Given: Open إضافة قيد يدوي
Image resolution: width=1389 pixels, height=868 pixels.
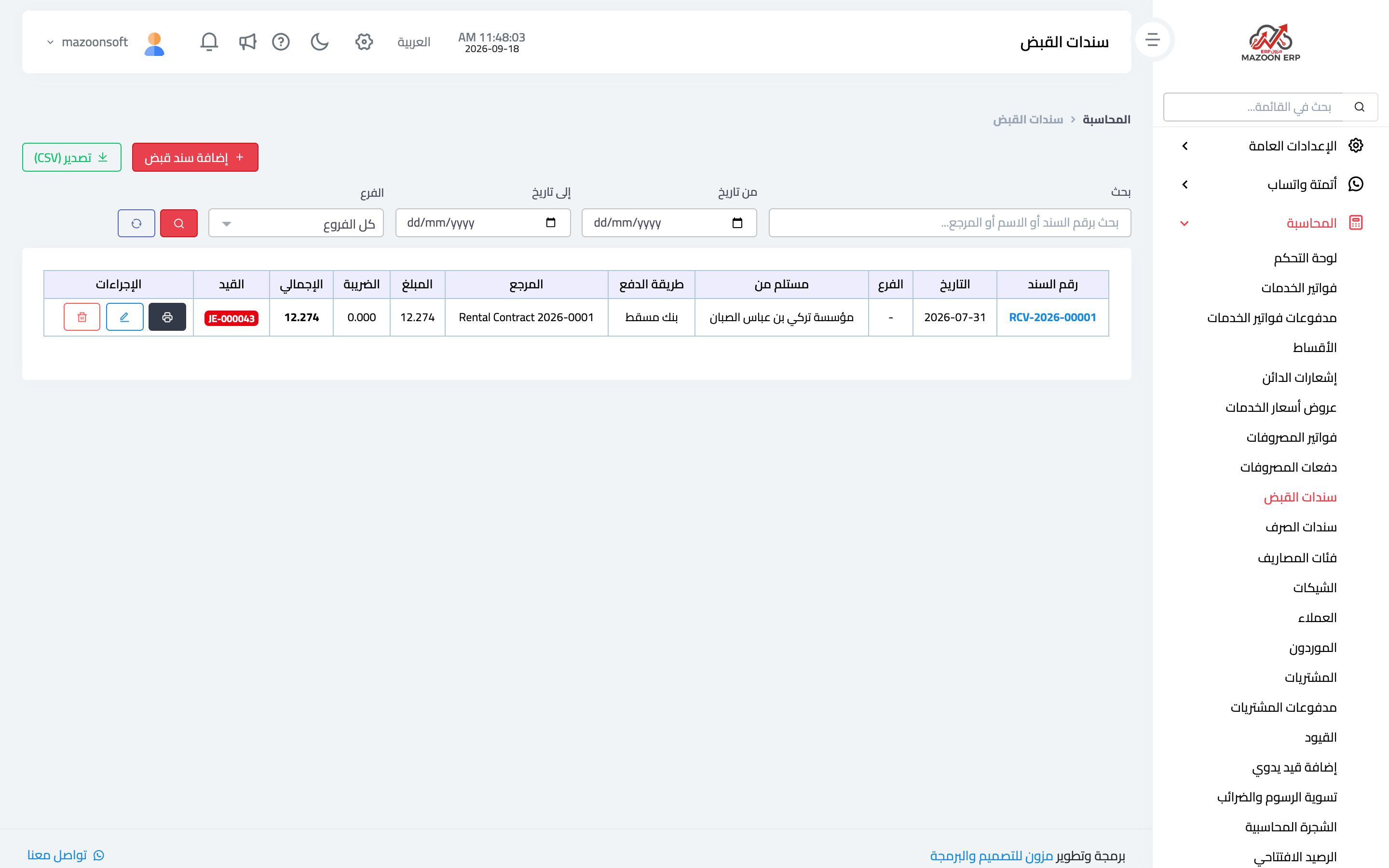Looking at the screenshot, I should [1294, 767].
